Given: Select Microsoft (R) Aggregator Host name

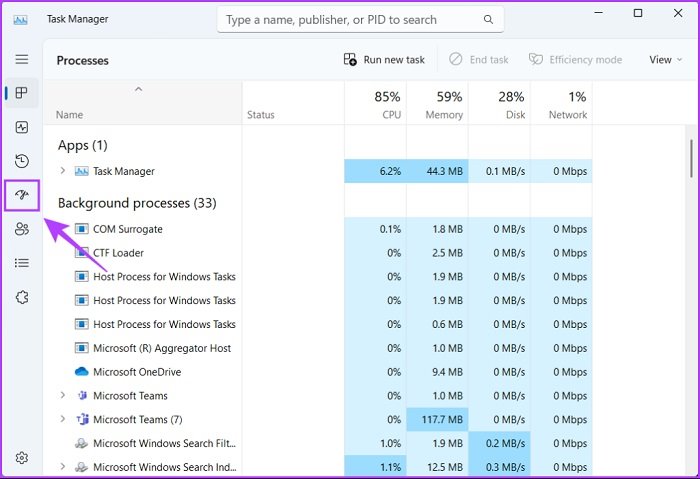Looking at the screenshot, I should [x=162, y=348].
